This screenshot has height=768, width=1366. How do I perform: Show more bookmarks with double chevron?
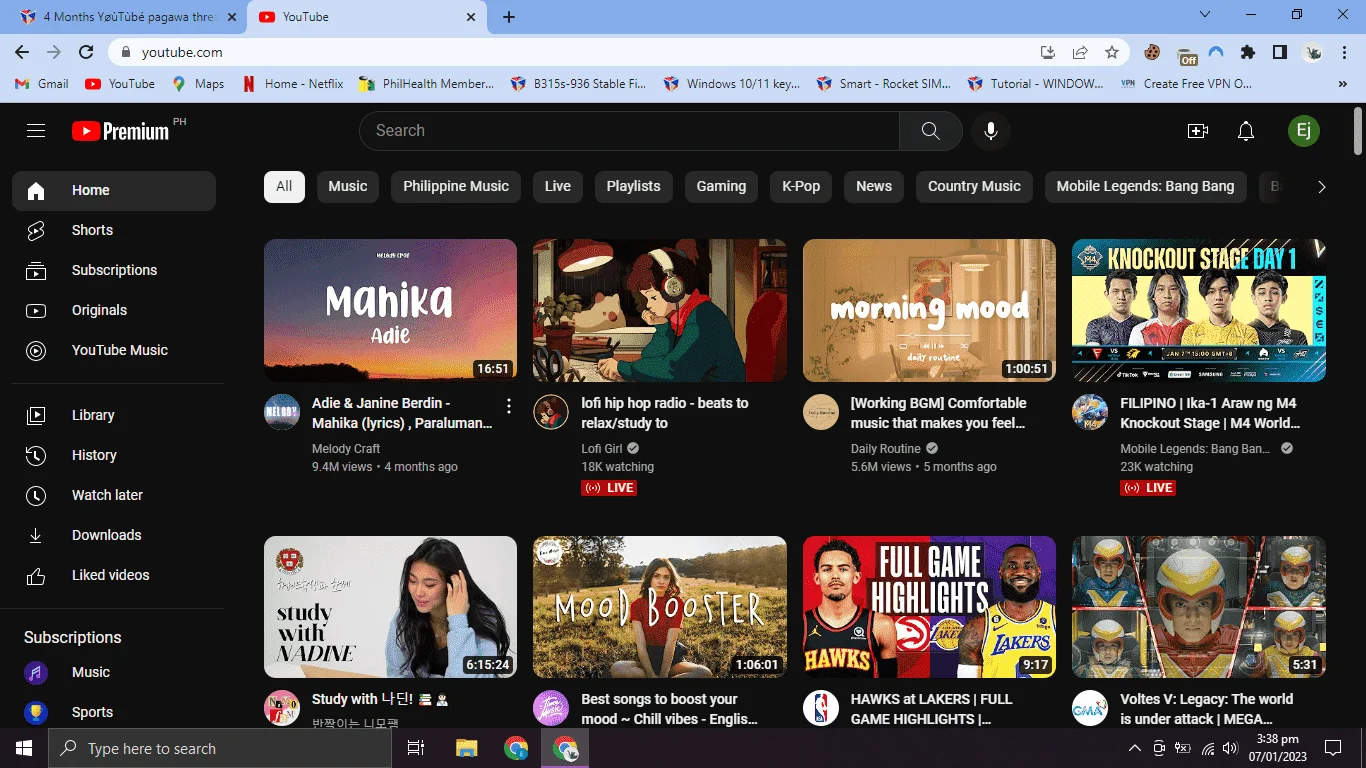tap(1342, 84)
